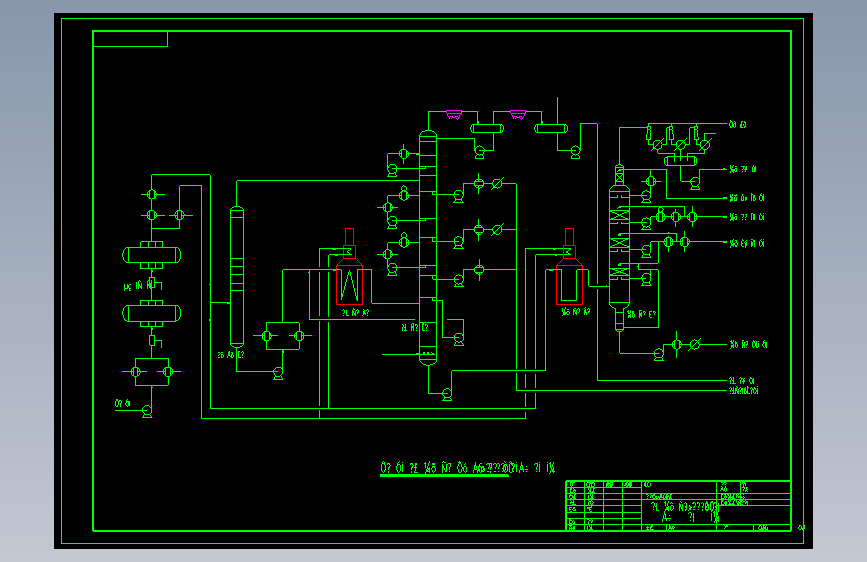Click the lower horizontal vessel on the left
This screenshot has height=562, width=867.
click(152, 314)
